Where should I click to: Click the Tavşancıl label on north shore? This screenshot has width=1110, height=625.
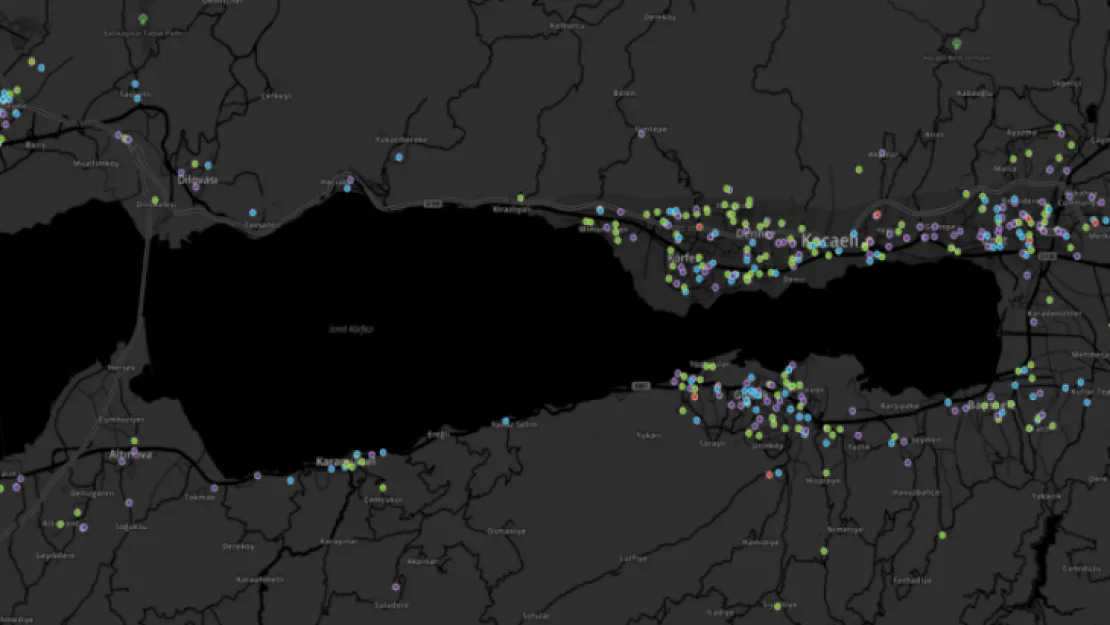(263, 225)
